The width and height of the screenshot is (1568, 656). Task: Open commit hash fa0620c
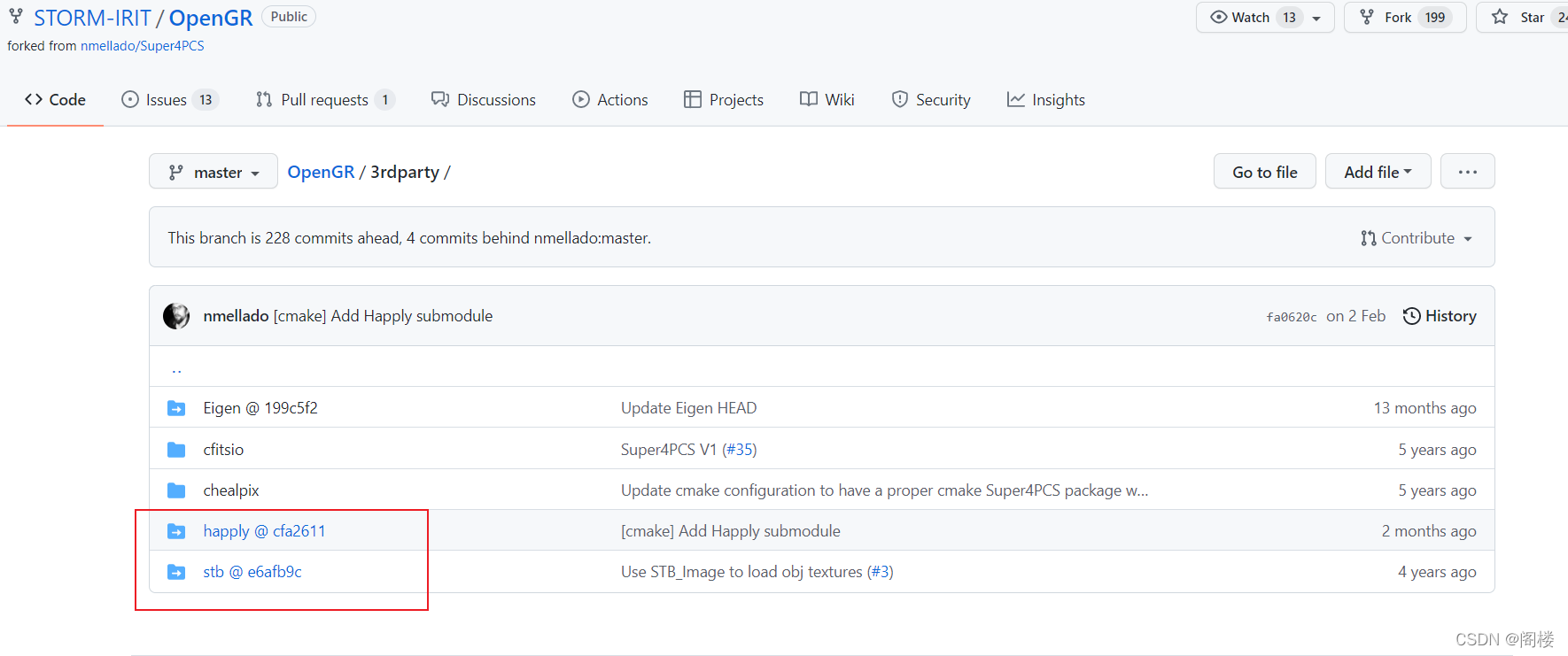1292,317
